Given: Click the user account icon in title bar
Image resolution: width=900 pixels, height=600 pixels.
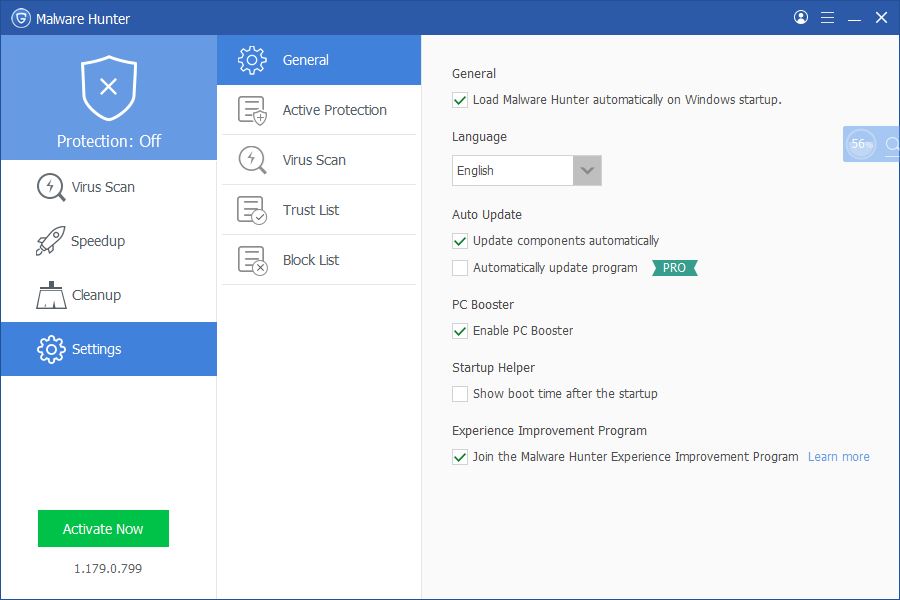Looking at the screenshot, I should click(801, 17).
